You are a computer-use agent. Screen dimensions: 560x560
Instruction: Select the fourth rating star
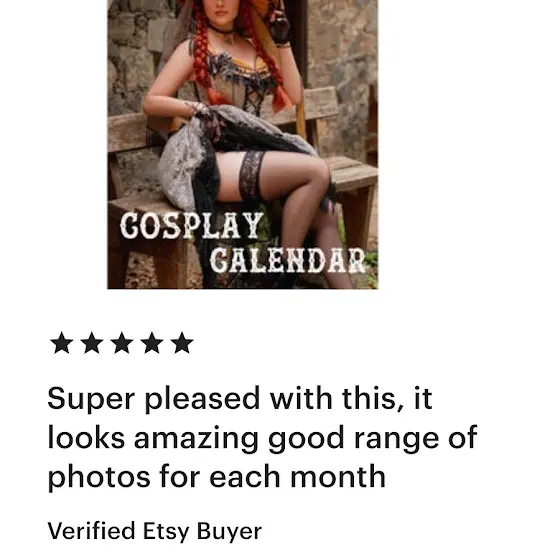[x=152, y=343]
